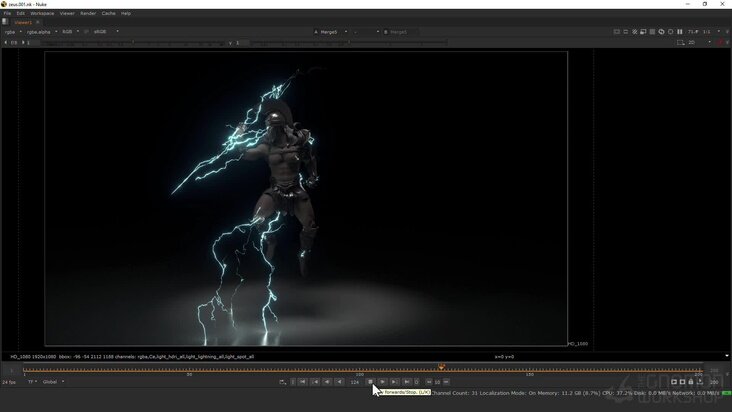732x412 pixels.
Task: Open the Workspace menu
Action: pos(42,14)
